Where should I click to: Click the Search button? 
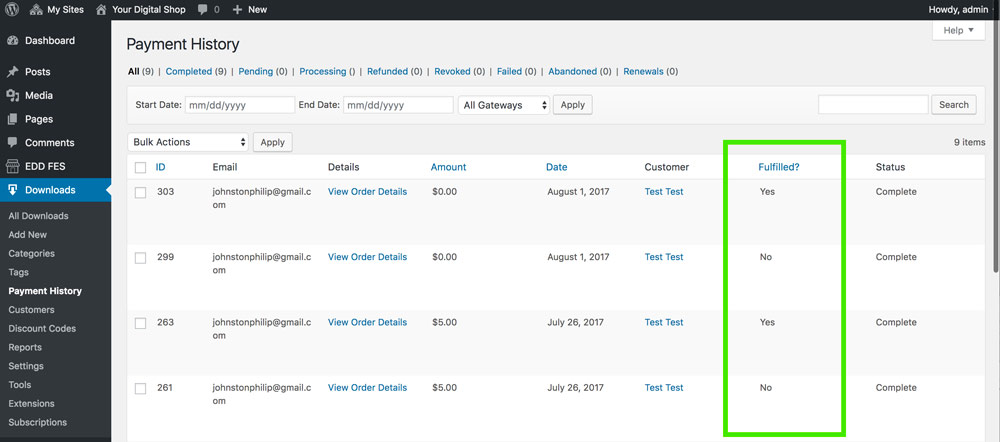click(x=953, y=105)
